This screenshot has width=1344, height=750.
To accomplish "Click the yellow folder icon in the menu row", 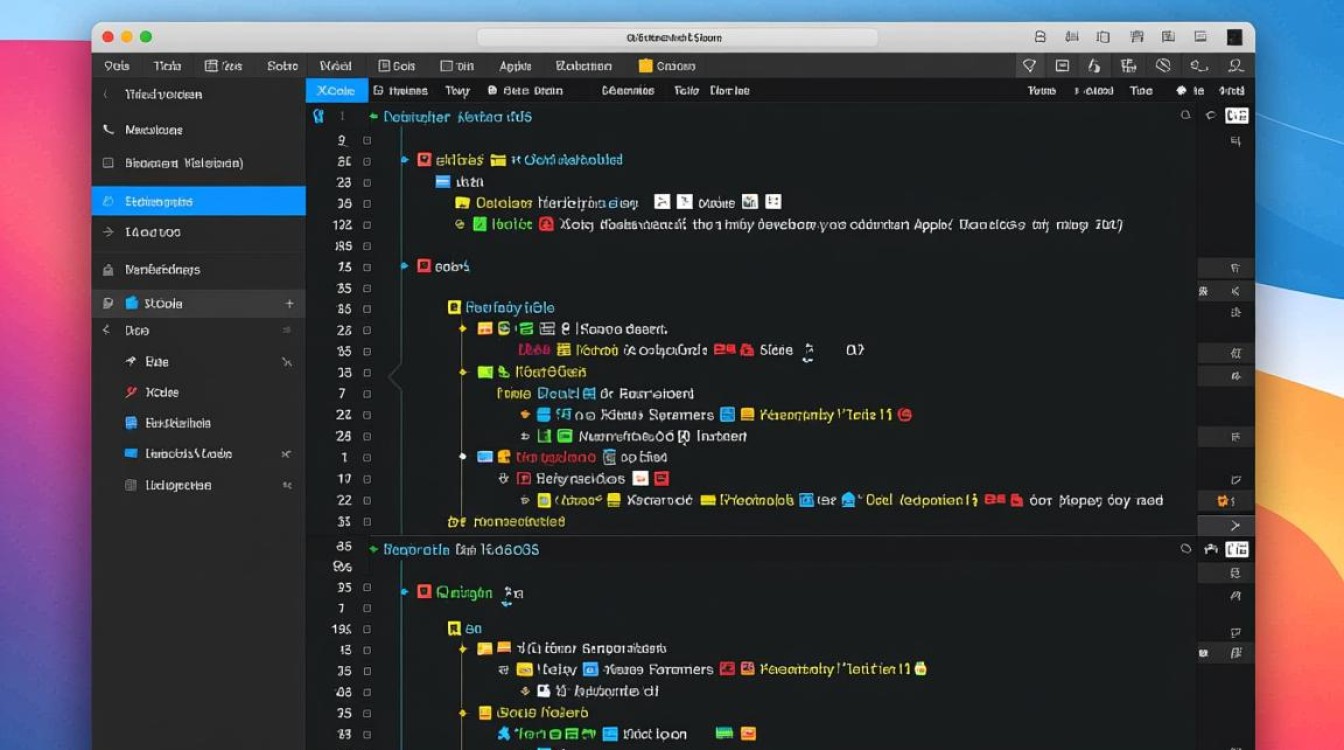I will click(645, 66).
